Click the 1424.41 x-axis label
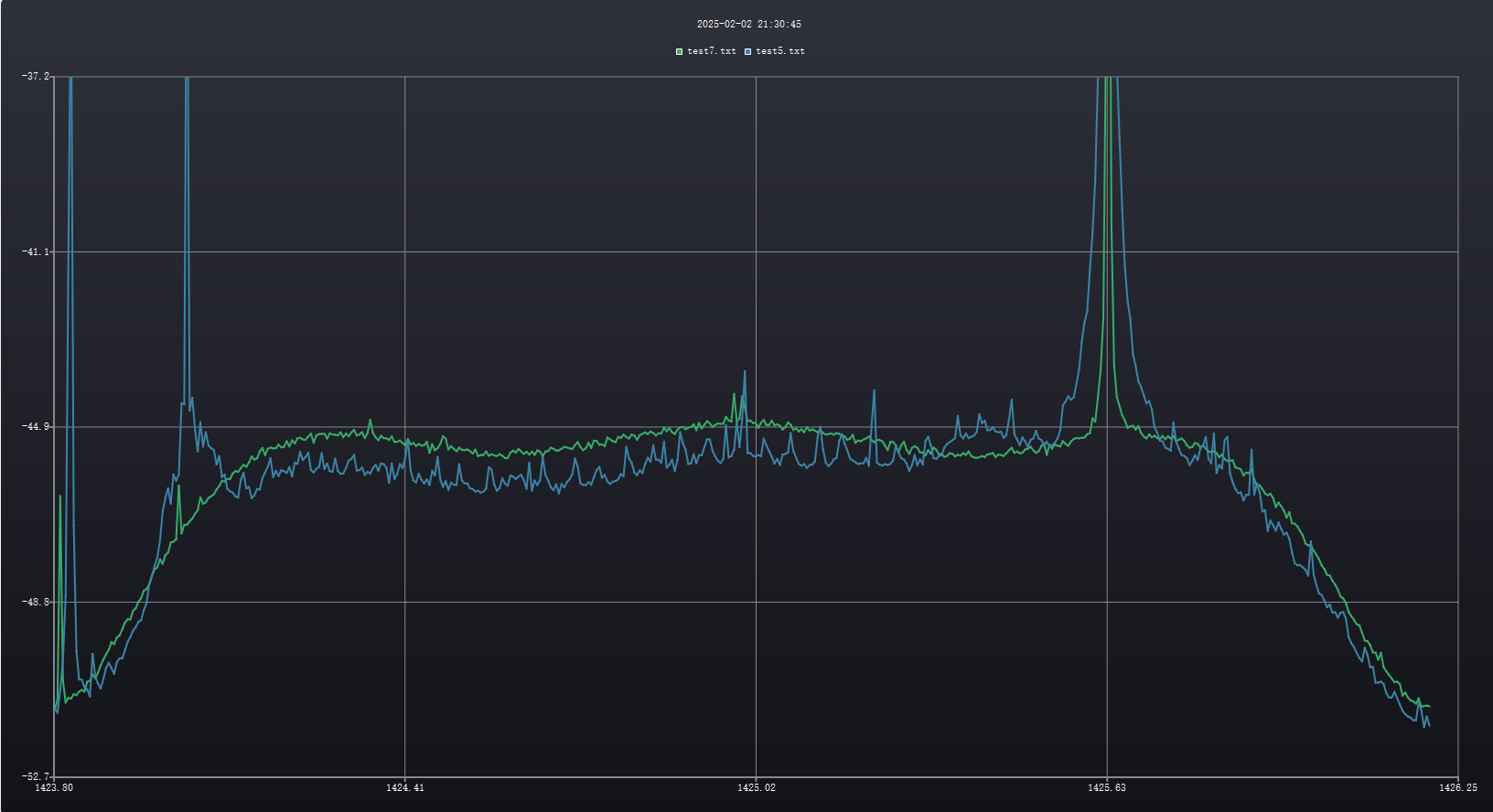The height and width of the screenshot is (812, 1493). [x=405, y=787]
